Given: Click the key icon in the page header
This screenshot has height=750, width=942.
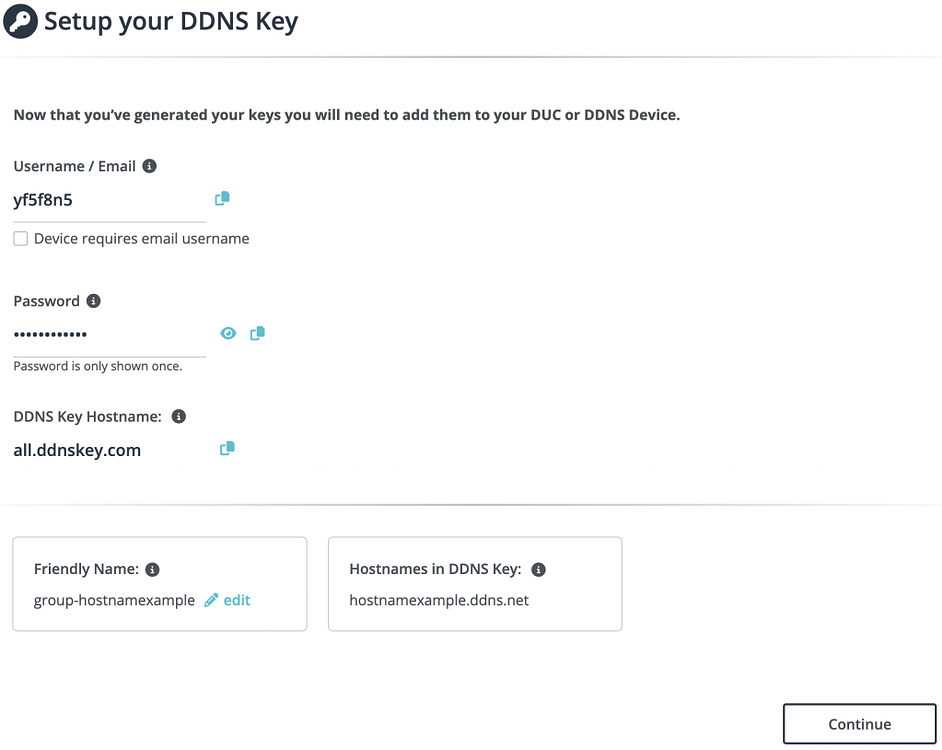Looking at the screenshot, I should (x=20, y=21).
